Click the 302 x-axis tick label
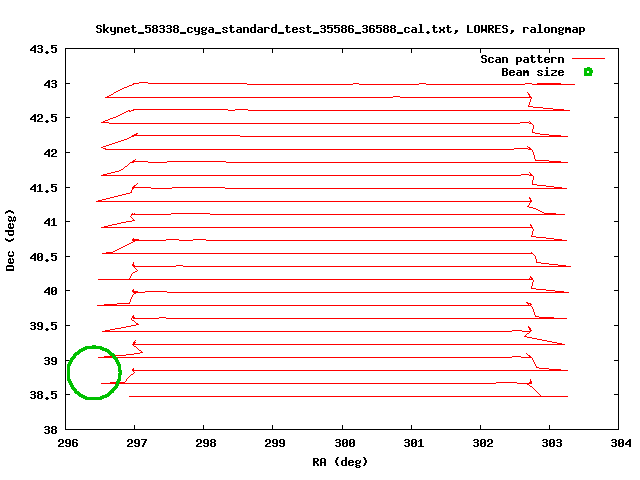Viewport: 640px width, 480px height. [x=483, y=443]
